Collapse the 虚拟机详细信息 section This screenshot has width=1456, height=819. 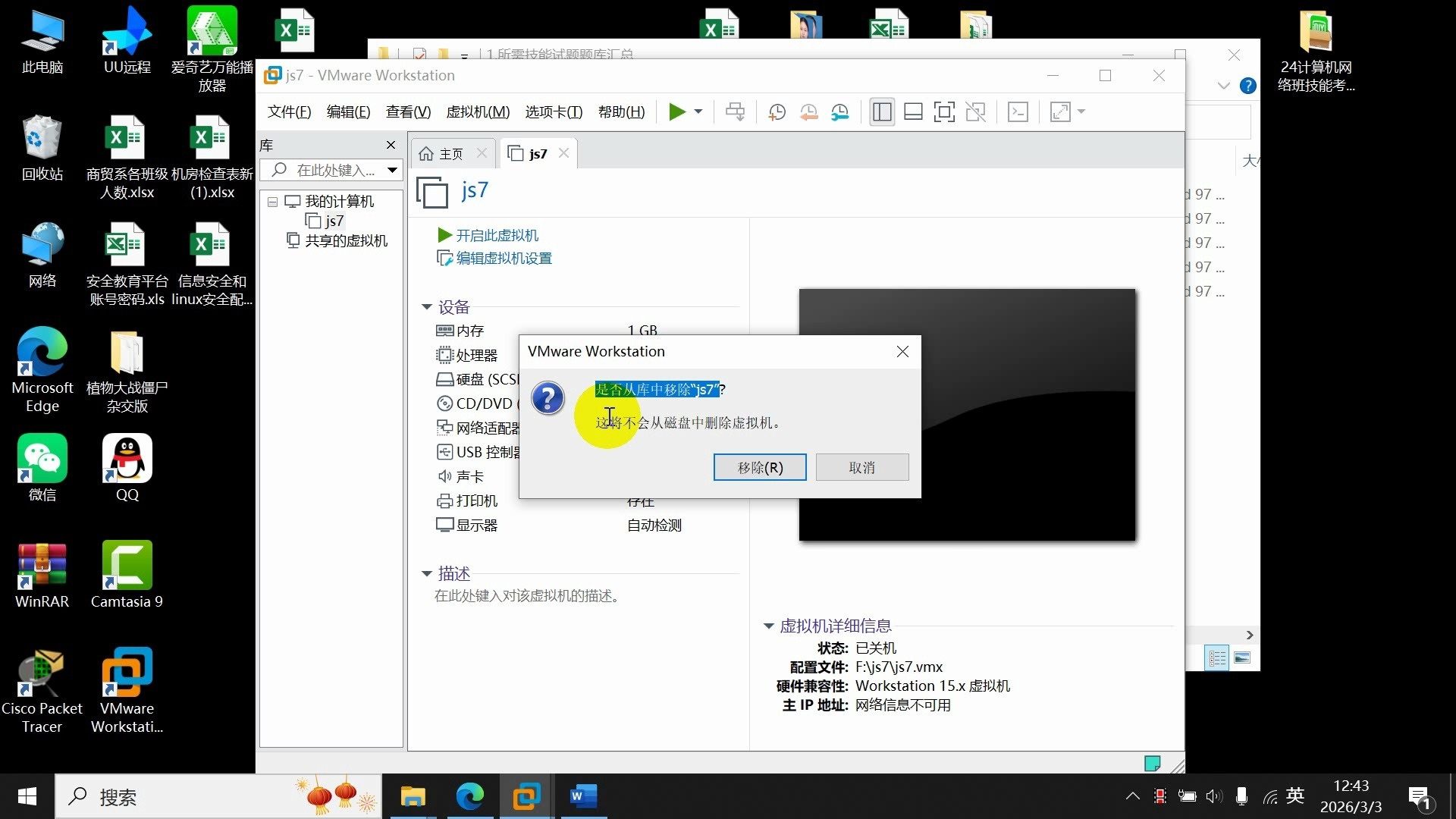click(768, 626)
